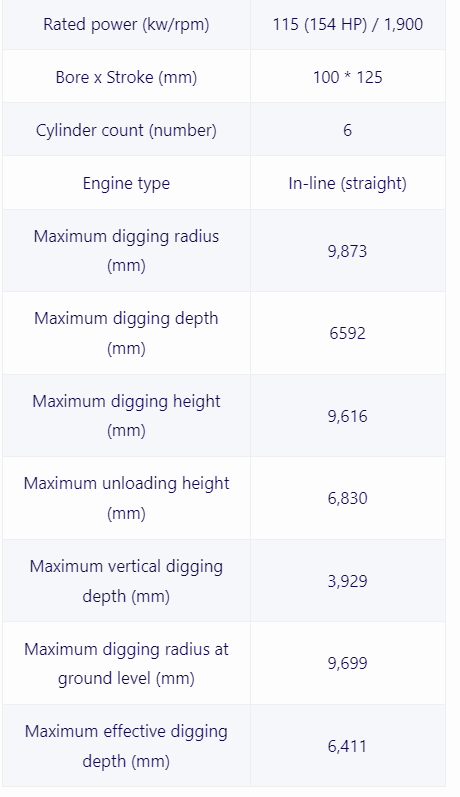Viewport: 460px width, 797px height.
Task: Select the 6,830 value cell
Action: 348,498
